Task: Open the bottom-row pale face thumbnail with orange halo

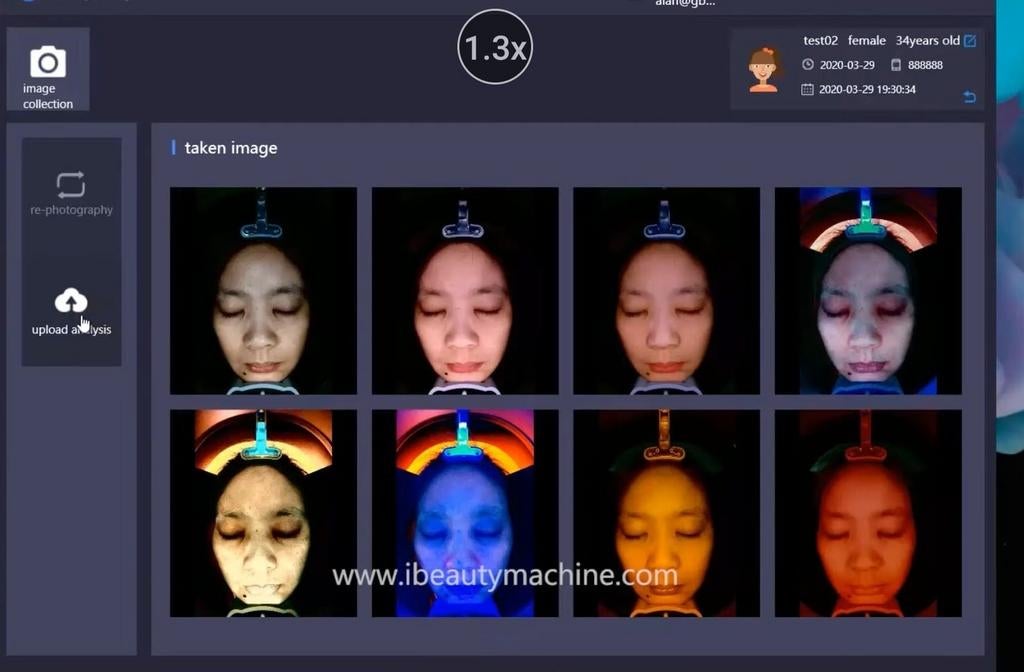Action: (x=263, y=513)
